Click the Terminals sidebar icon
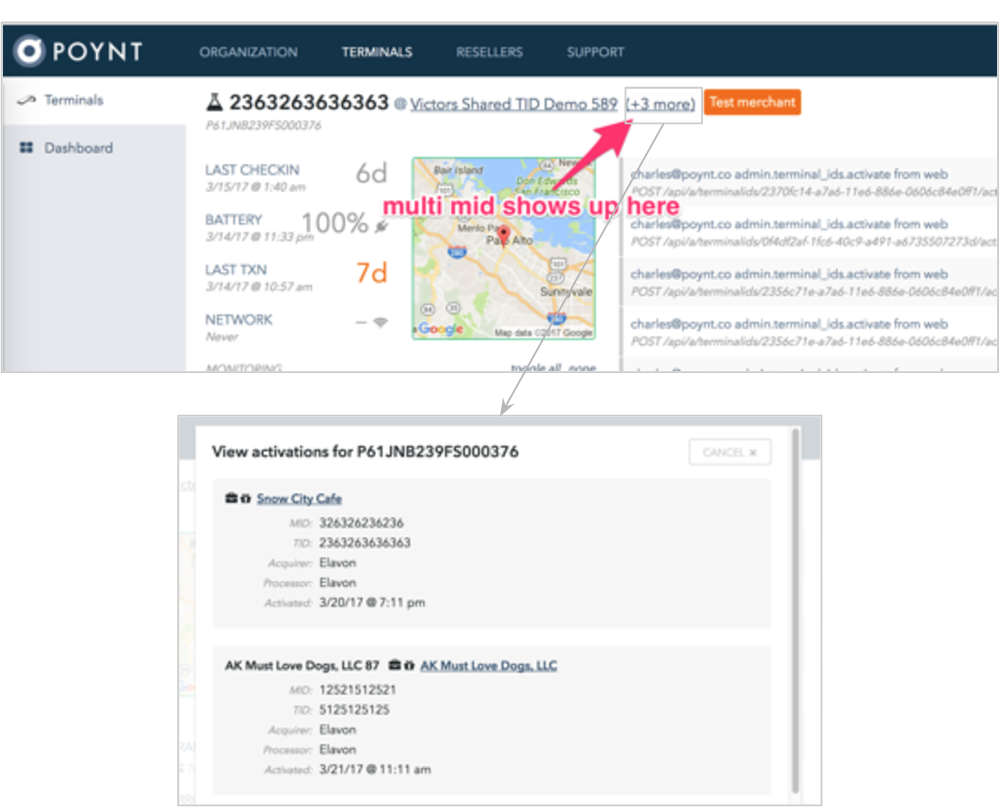1000x809 pixels. click(26, 100)
